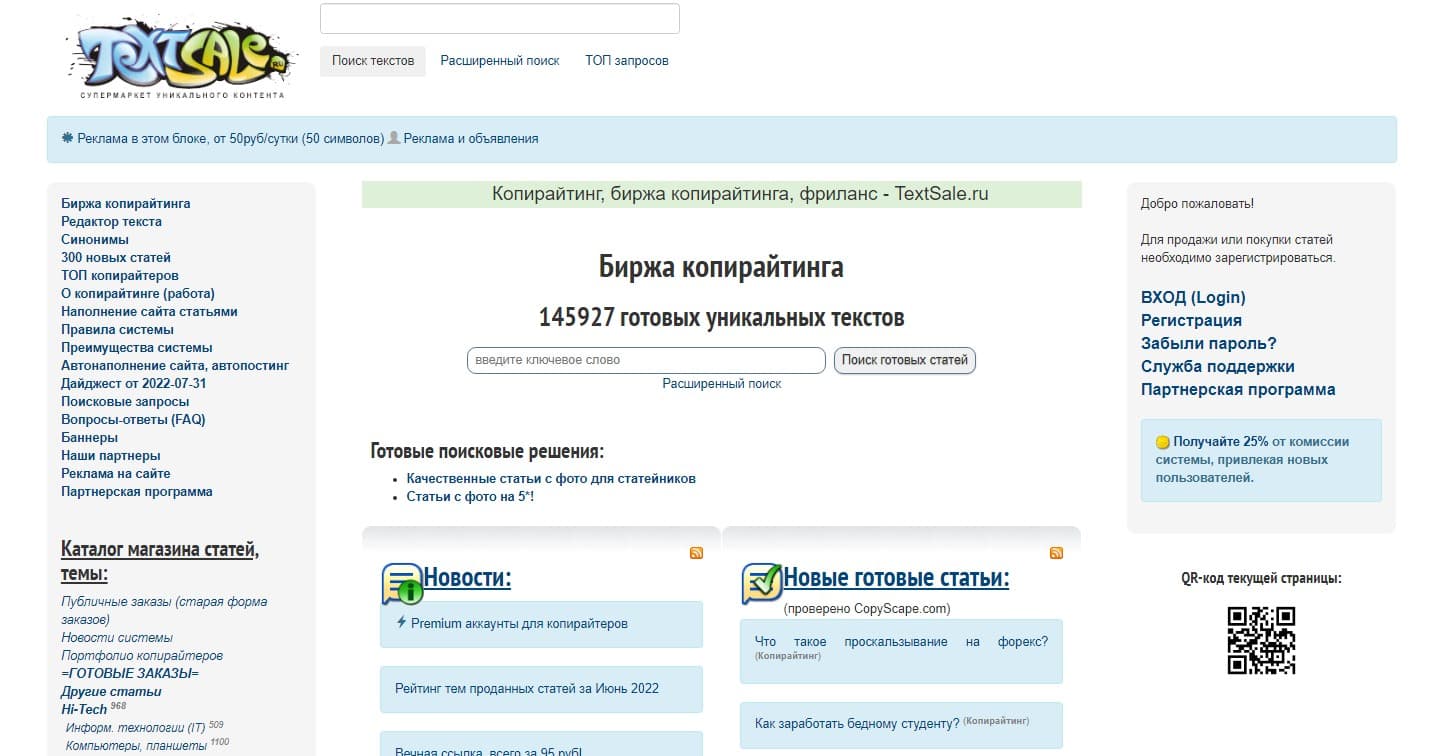
Task: Focus the введите ключевое слово search box
Action: point(646,360)
